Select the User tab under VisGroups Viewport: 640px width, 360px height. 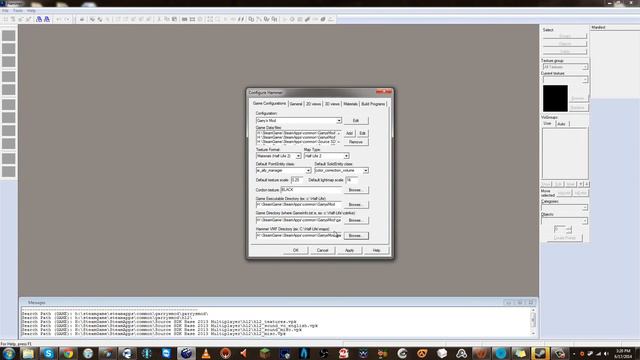[547, 123]
